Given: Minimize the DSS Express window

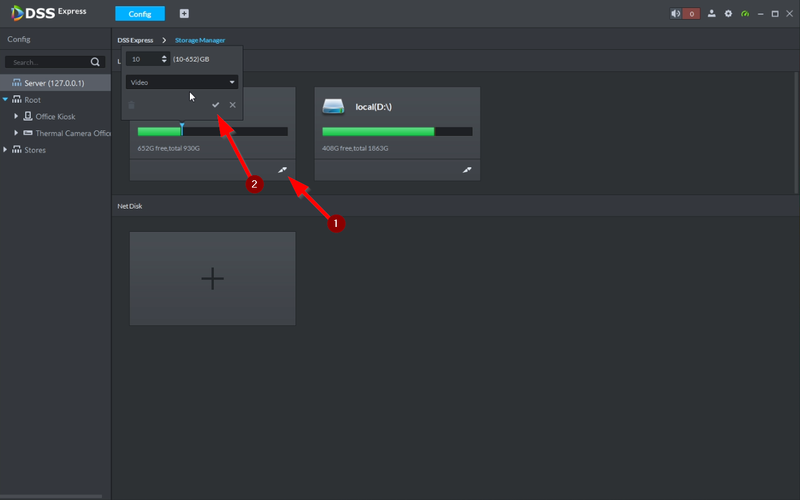Looking at the screenshot, I should [760, 14].
